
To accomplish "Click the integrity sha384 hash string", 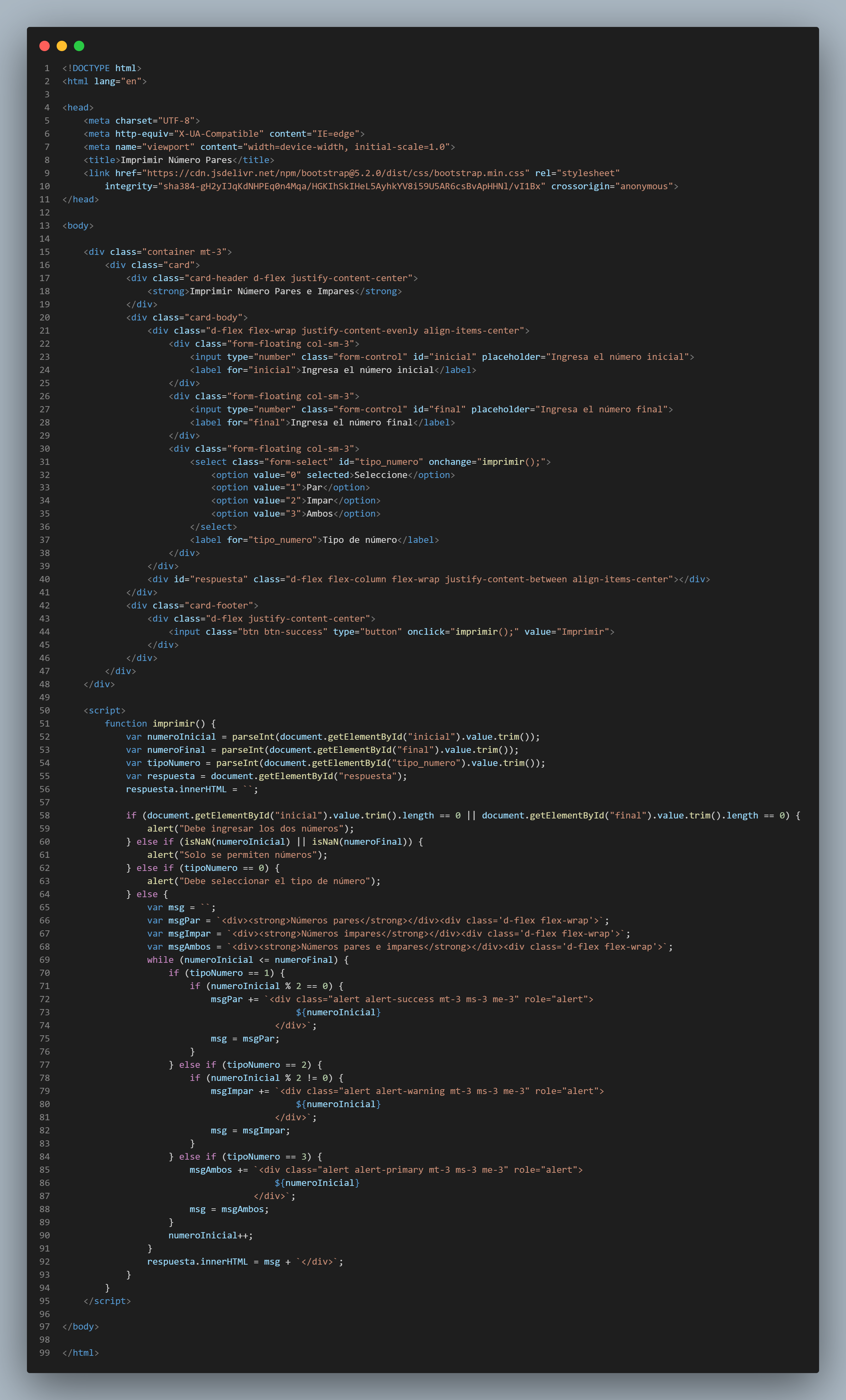I will [x=352, y=186].
